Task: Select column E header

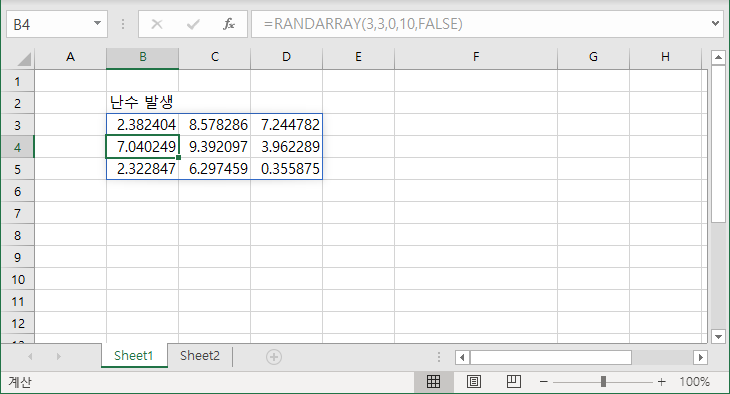Action: [x=358, y=58]
